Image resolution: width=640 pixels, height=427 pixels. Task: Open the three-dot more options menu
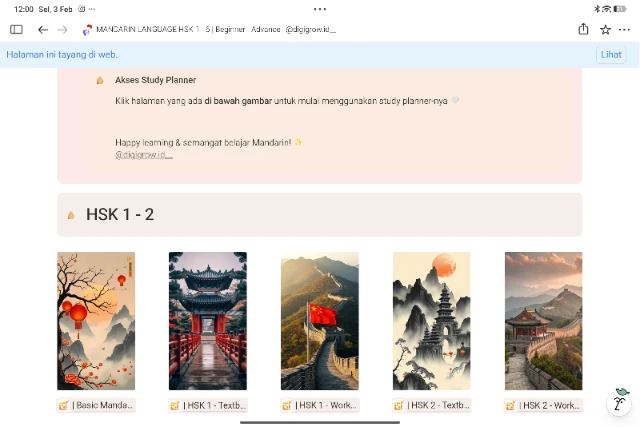coord(625,30)
